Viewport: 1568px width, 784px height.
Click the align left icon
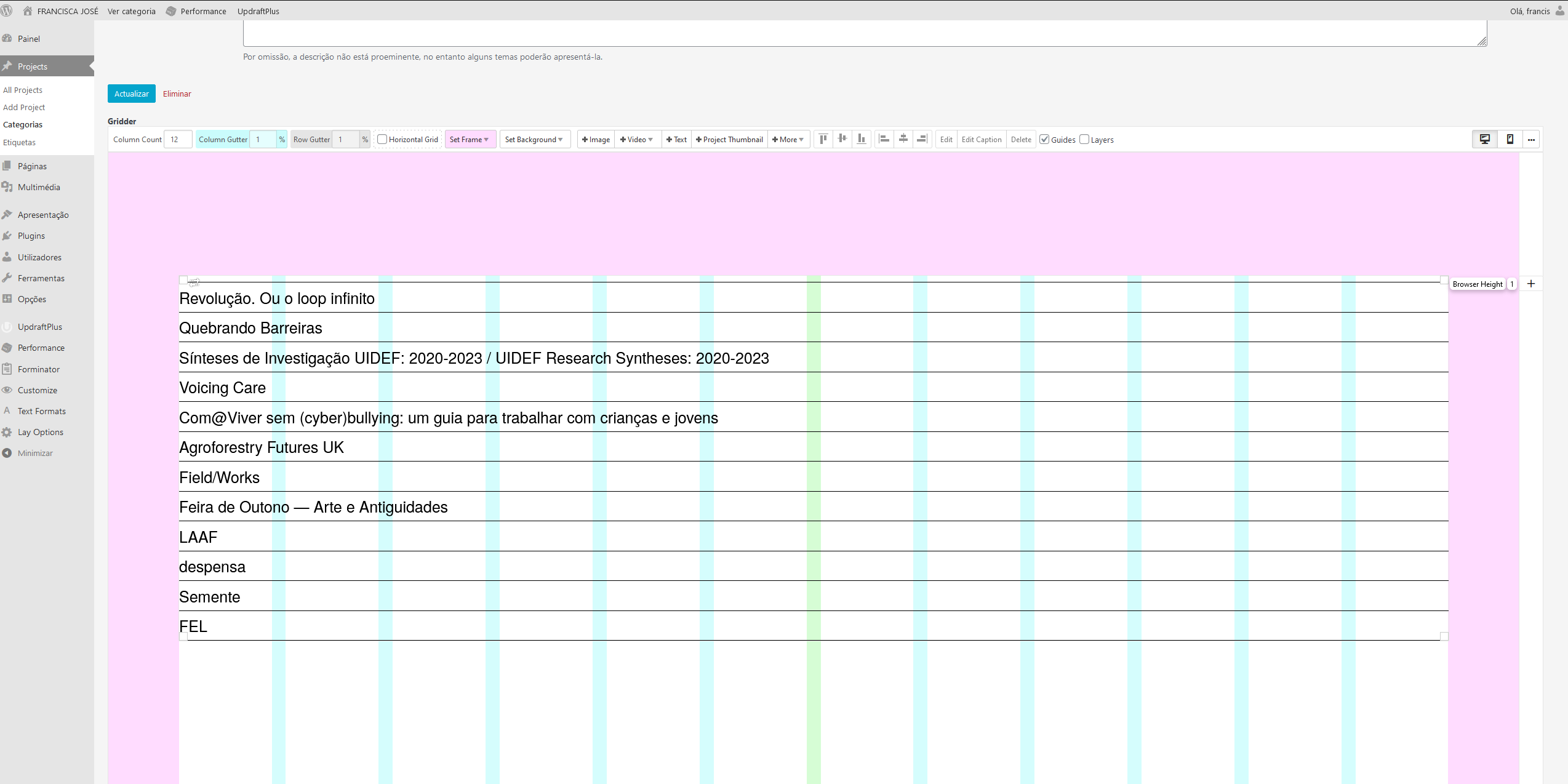pos(884,139)
